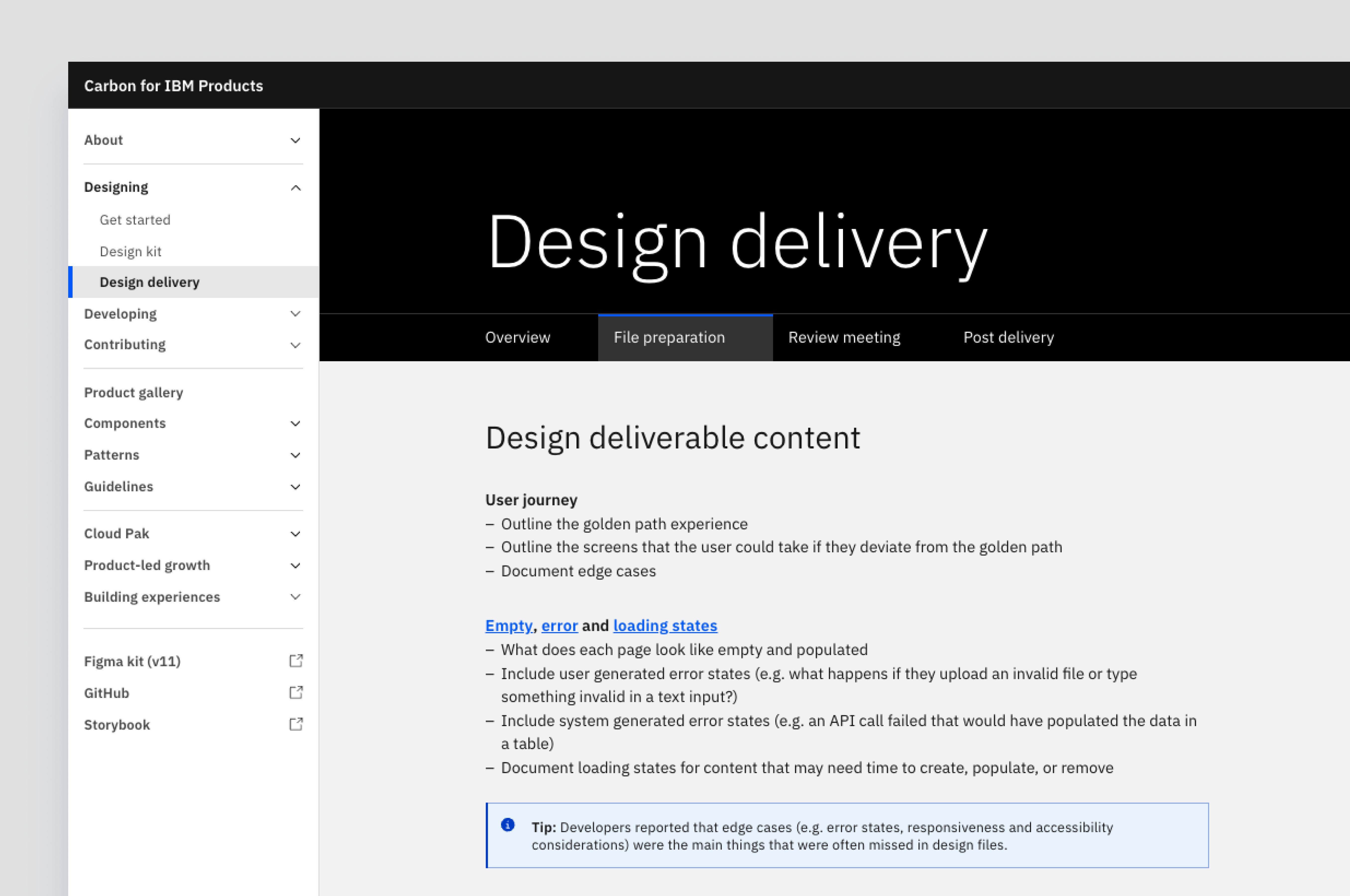Follow the error link

559,626
